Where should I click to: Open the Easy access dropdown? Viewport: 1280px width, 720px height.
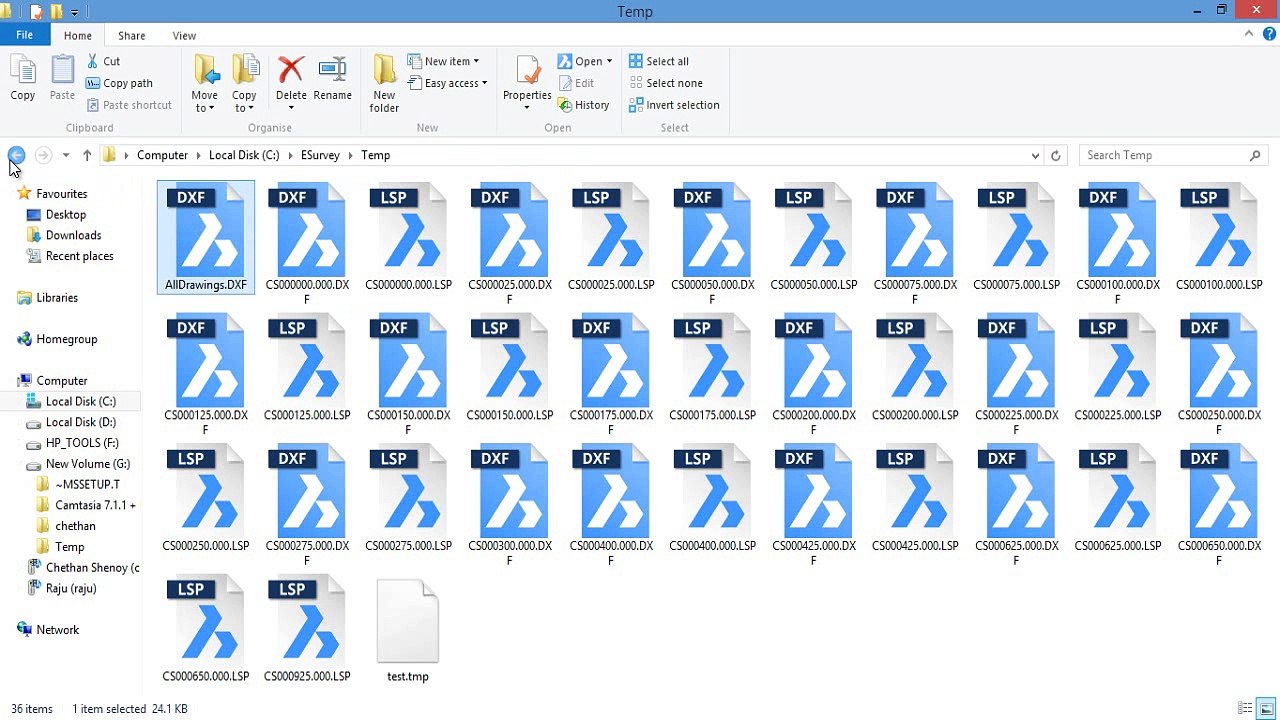[448, 83]
